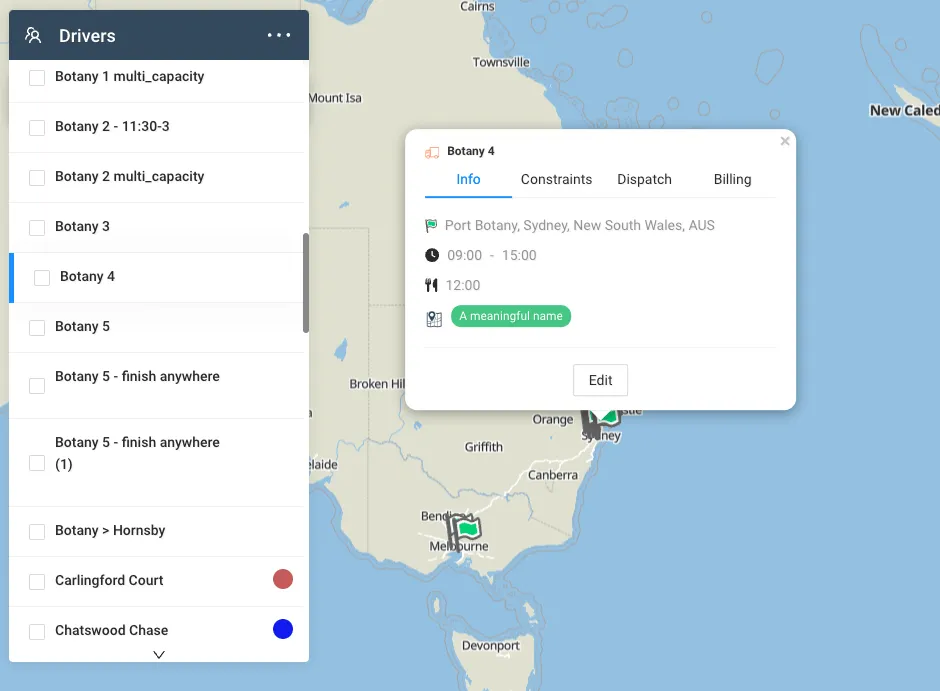Click the 15:00 shift end time
The height and width of the screenshot is (691, 940).
pyautogui.click(x=519, y=255)
